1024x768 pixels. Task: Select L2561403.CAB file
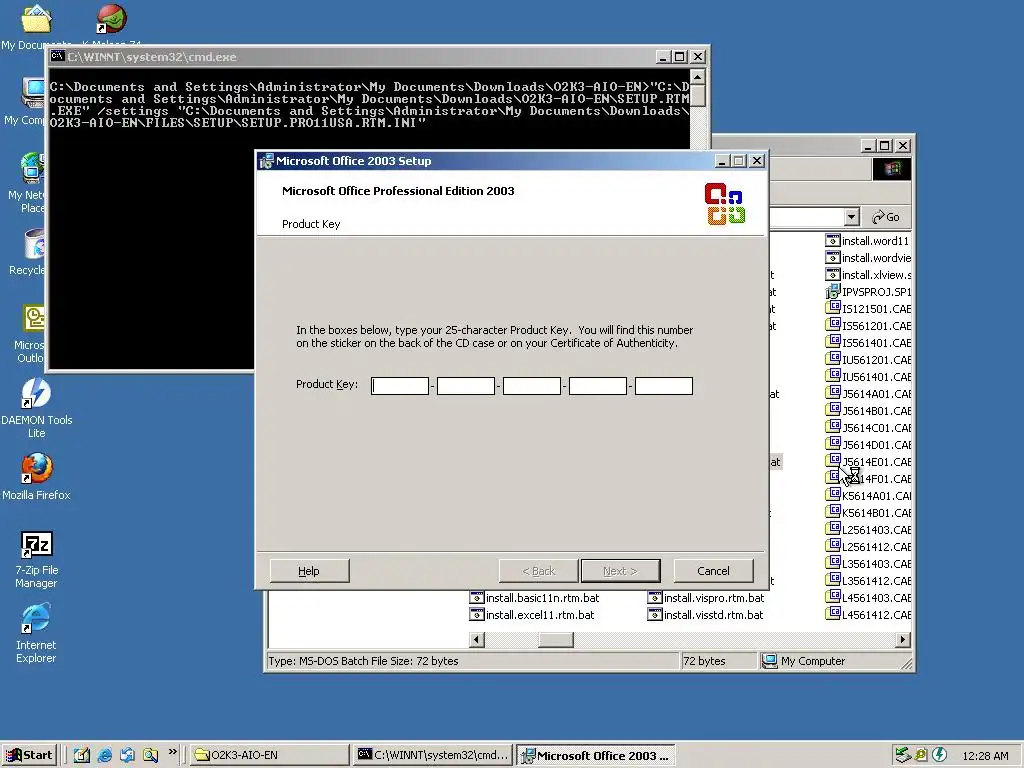pyautogui.click(x=868, y=530)
